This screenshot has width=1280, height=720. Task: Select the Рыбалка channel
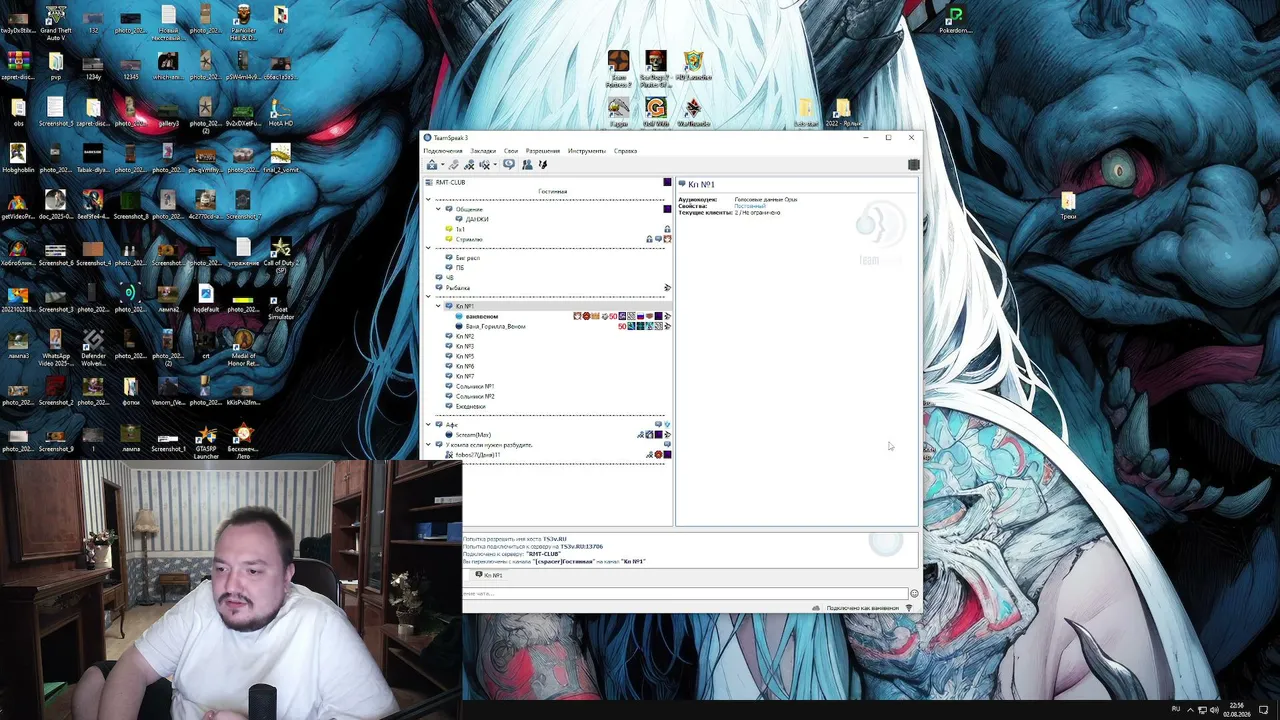pos(457,288)
